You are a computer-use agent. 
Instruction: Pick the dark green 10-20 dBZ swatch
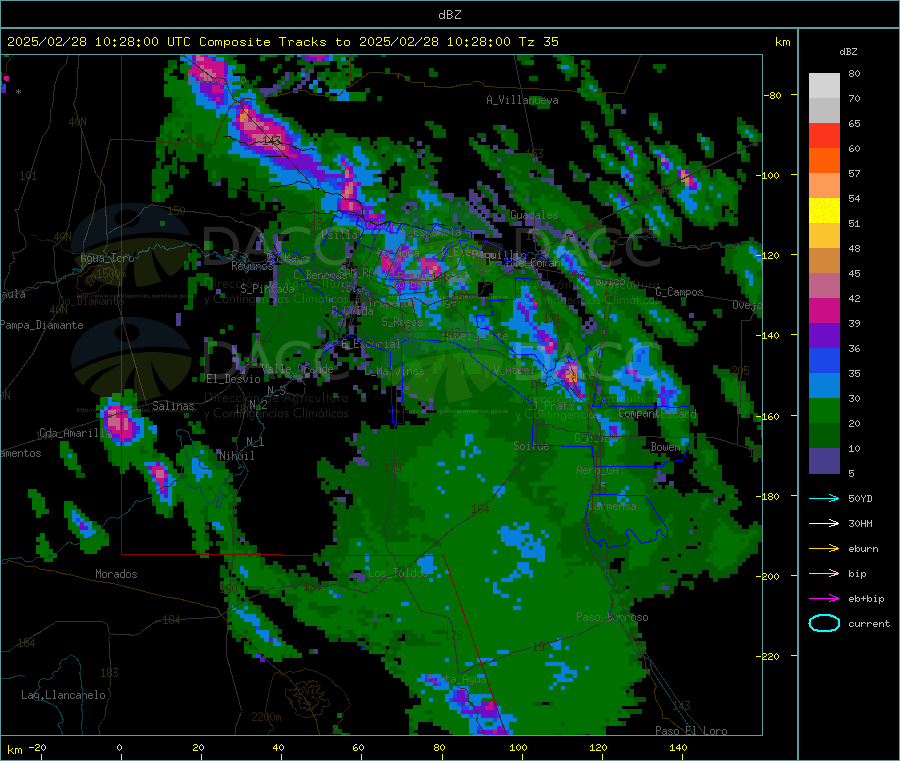pyautogui.click(x=824, y=436)
